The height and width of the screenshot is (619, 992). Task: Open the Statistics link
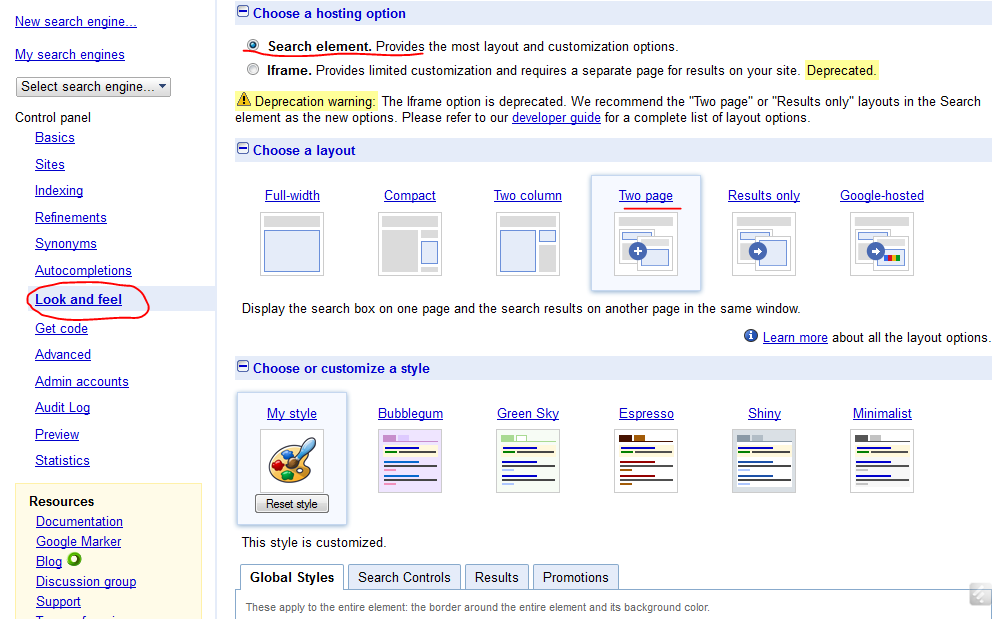point(62,461)
